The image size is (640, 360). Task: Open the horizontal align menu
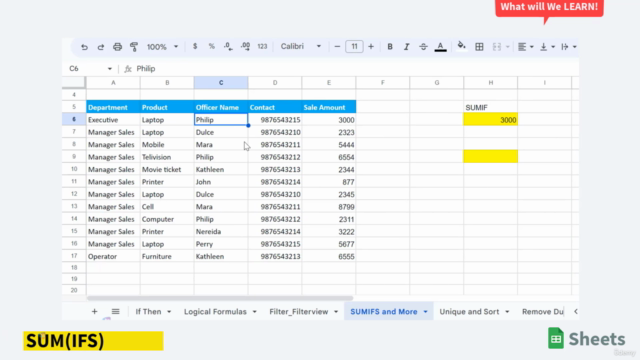tap(525, 47)
